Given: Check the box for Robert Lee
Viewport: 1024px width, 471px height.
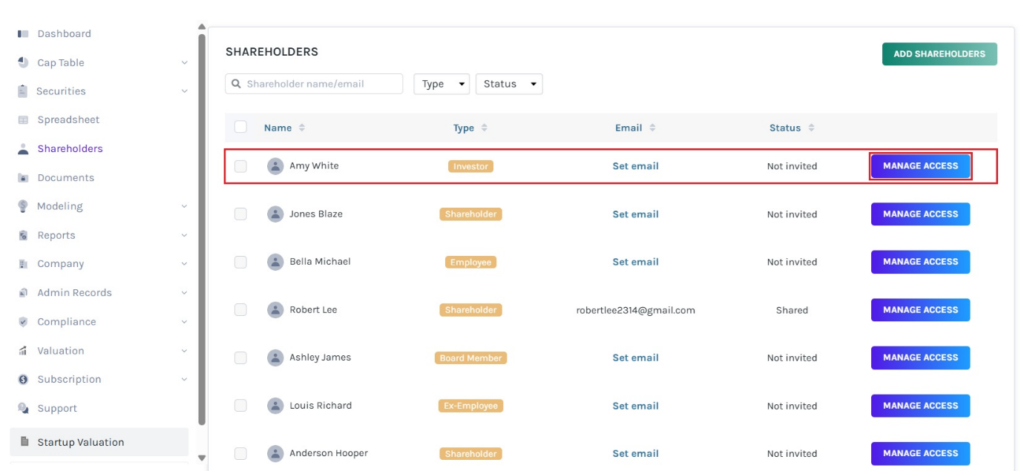Looking at the screenshot, I should pyautogui.click(x=240, y=310).
